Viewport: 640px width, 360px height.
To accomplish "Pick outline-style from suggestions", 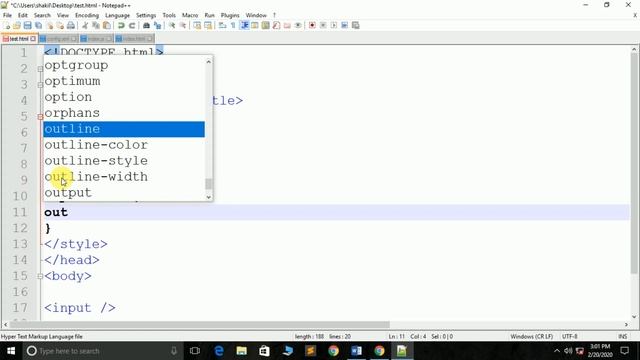I will tap(124, 161).
